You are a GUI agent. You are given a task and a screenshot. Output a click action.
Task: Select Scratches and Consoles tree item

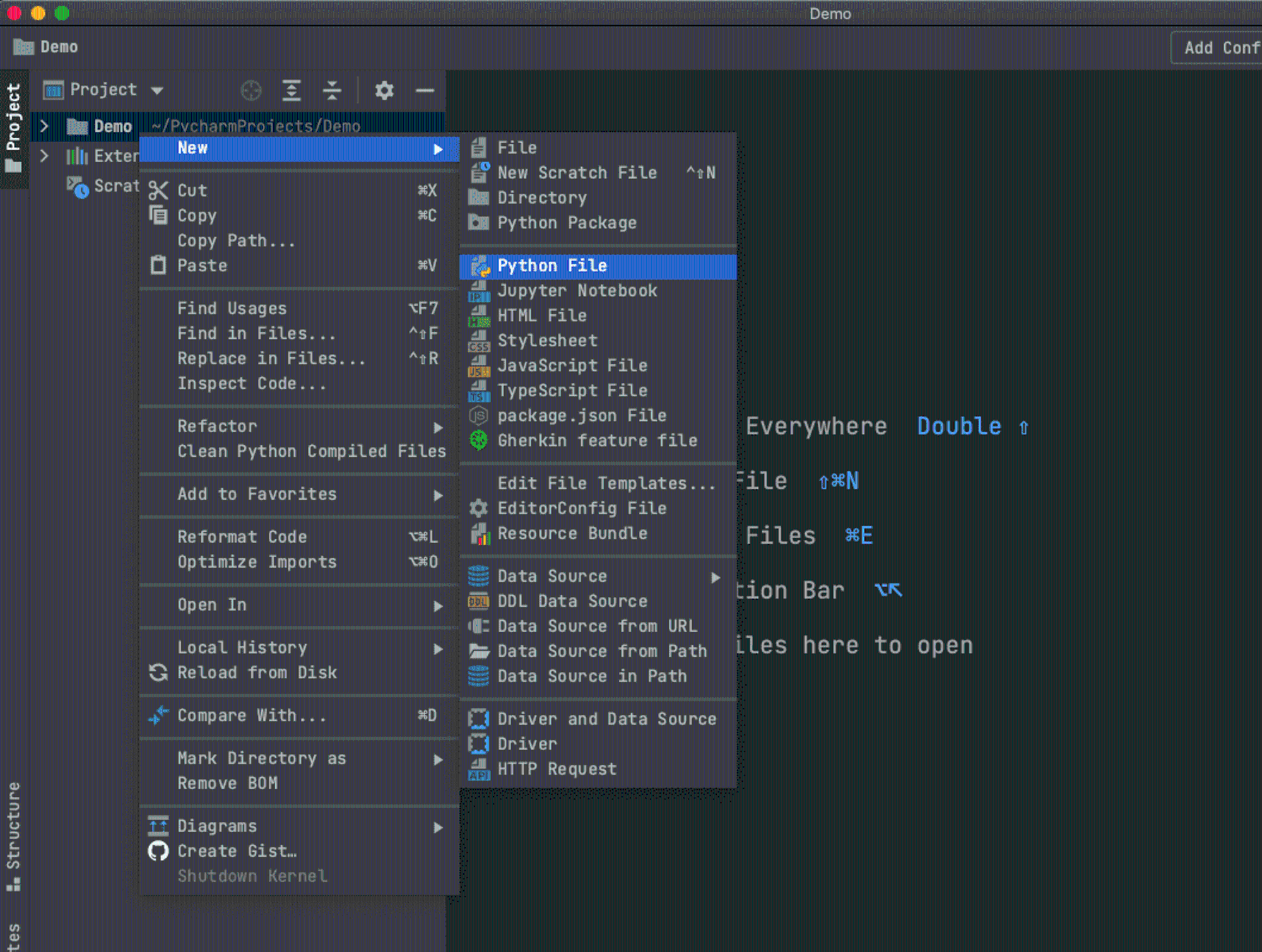point(103,186)
